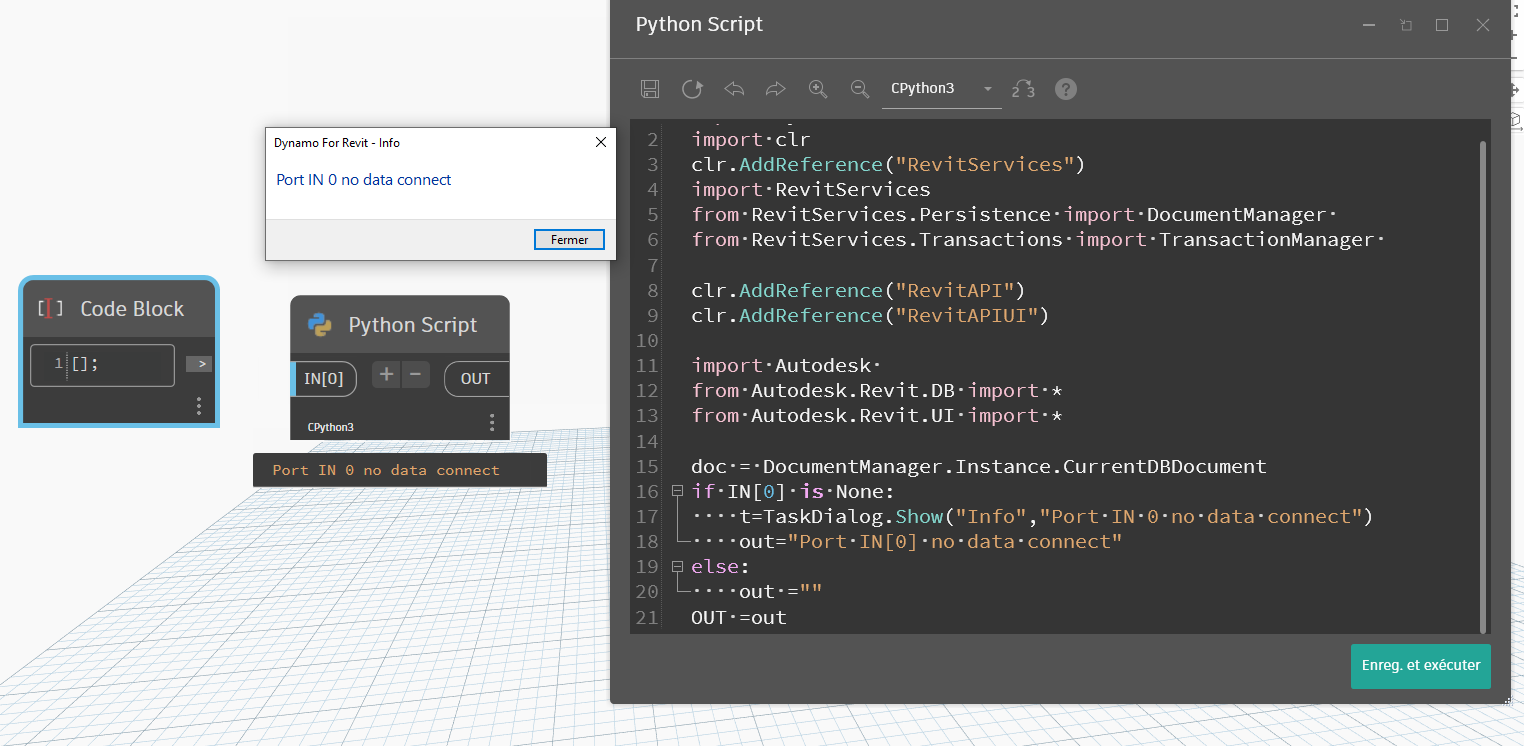Click line 11 'import Autodesk'
This screenshot has width=1524, height=746.
click(785, 366)
